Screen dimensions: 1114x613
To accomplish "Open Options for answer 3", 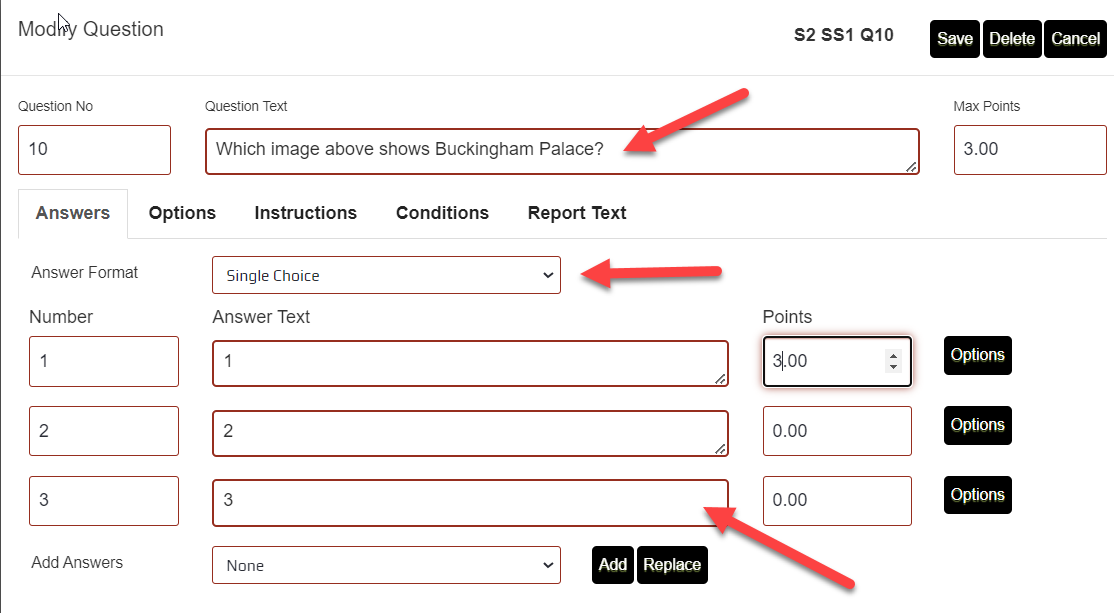I will click(x=977, y=494).
